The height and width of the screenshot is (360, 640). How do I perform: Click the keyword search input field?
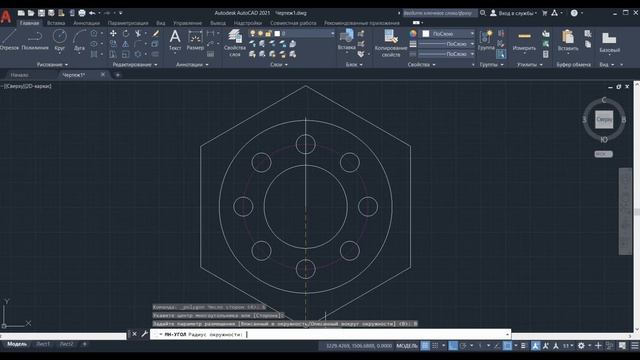tap(440, 13)
